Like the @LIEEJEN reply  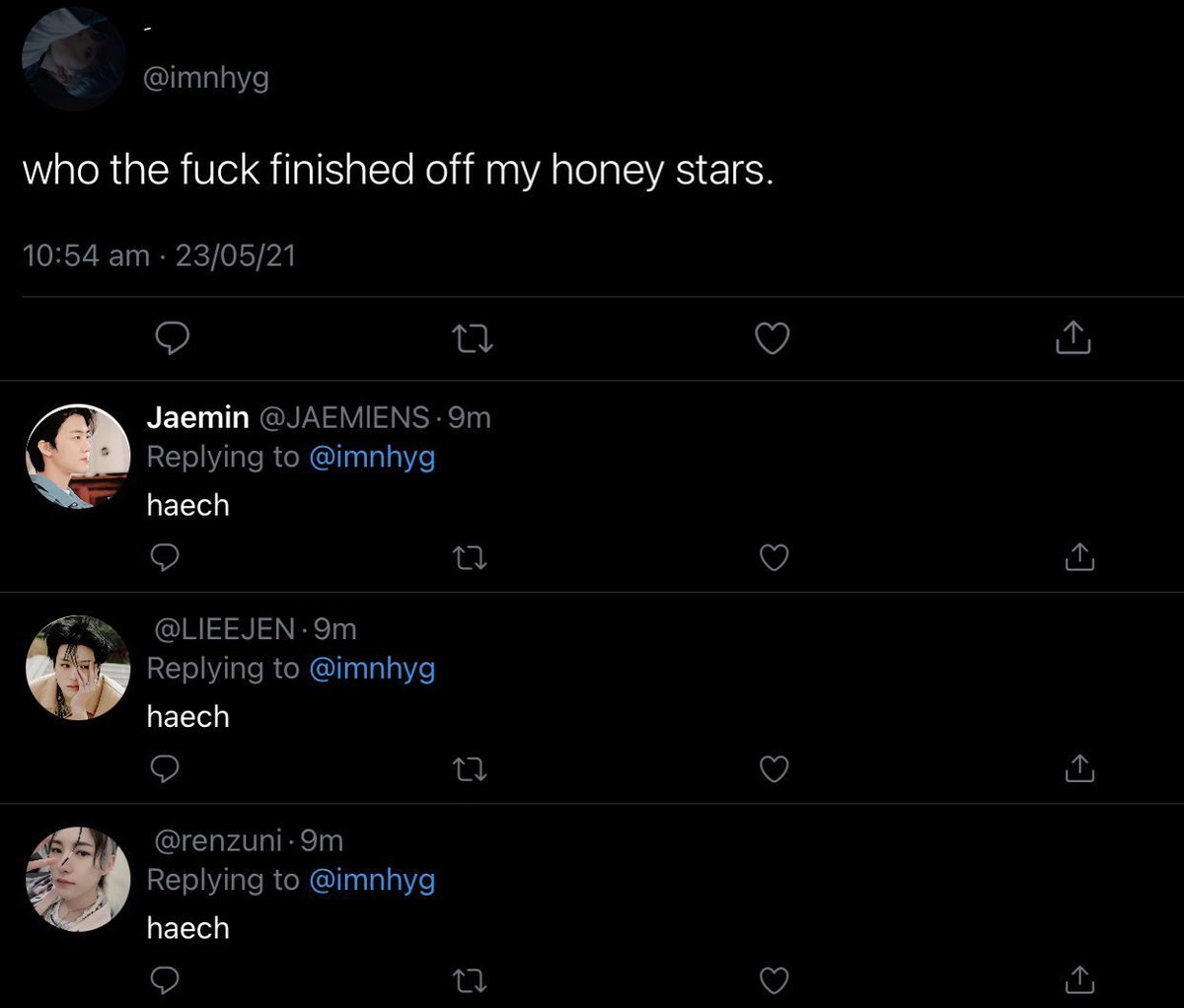[x=775, y=769]
